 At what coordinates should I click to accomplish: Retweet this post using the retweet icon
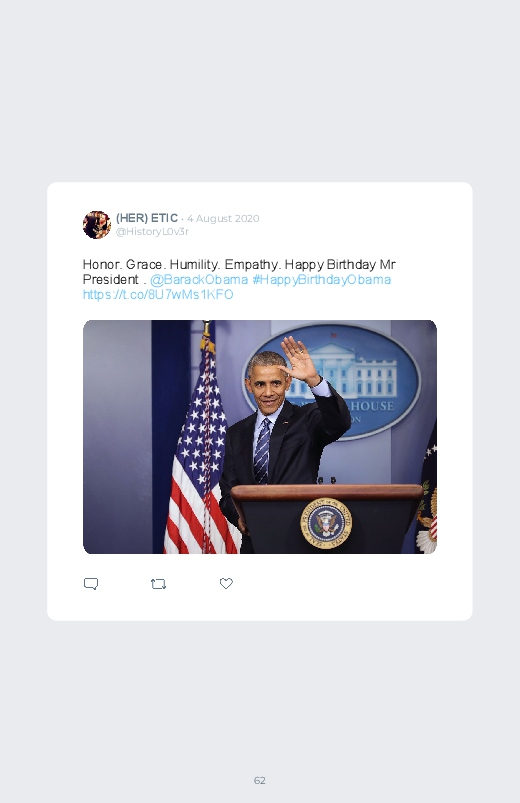coord(158,584)
